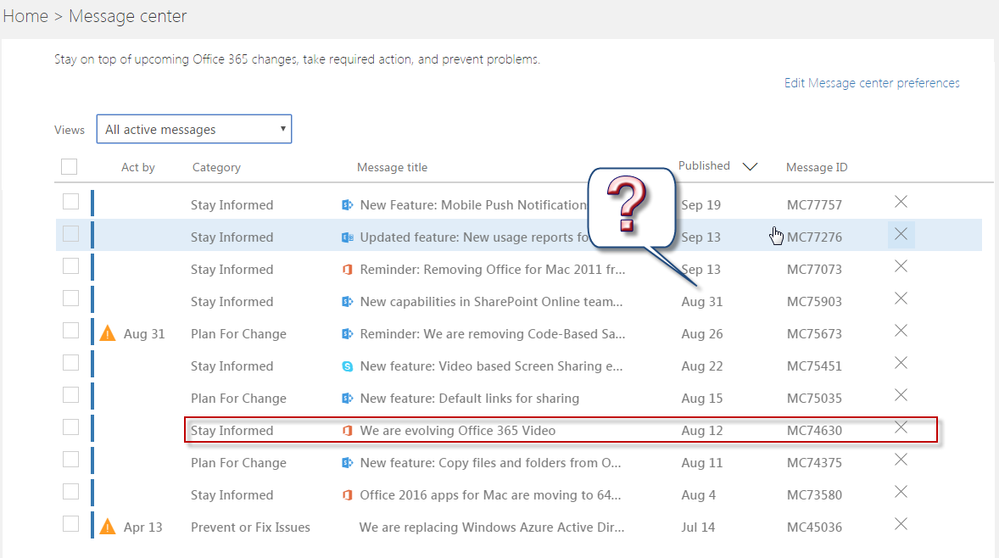Toggle sort order arrow next to Published
The height and width of the screenshot is (558, 999).
[x=750, y=166]
